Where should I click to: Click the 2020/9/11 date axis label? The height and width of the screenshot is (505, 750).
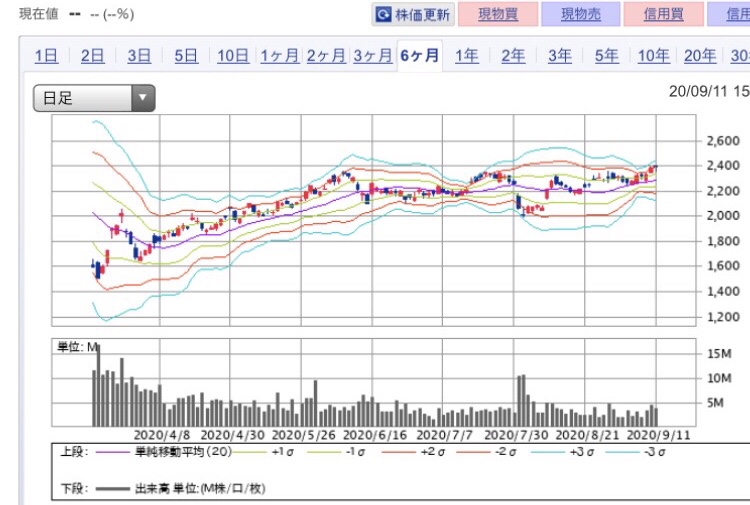(659, 435)
